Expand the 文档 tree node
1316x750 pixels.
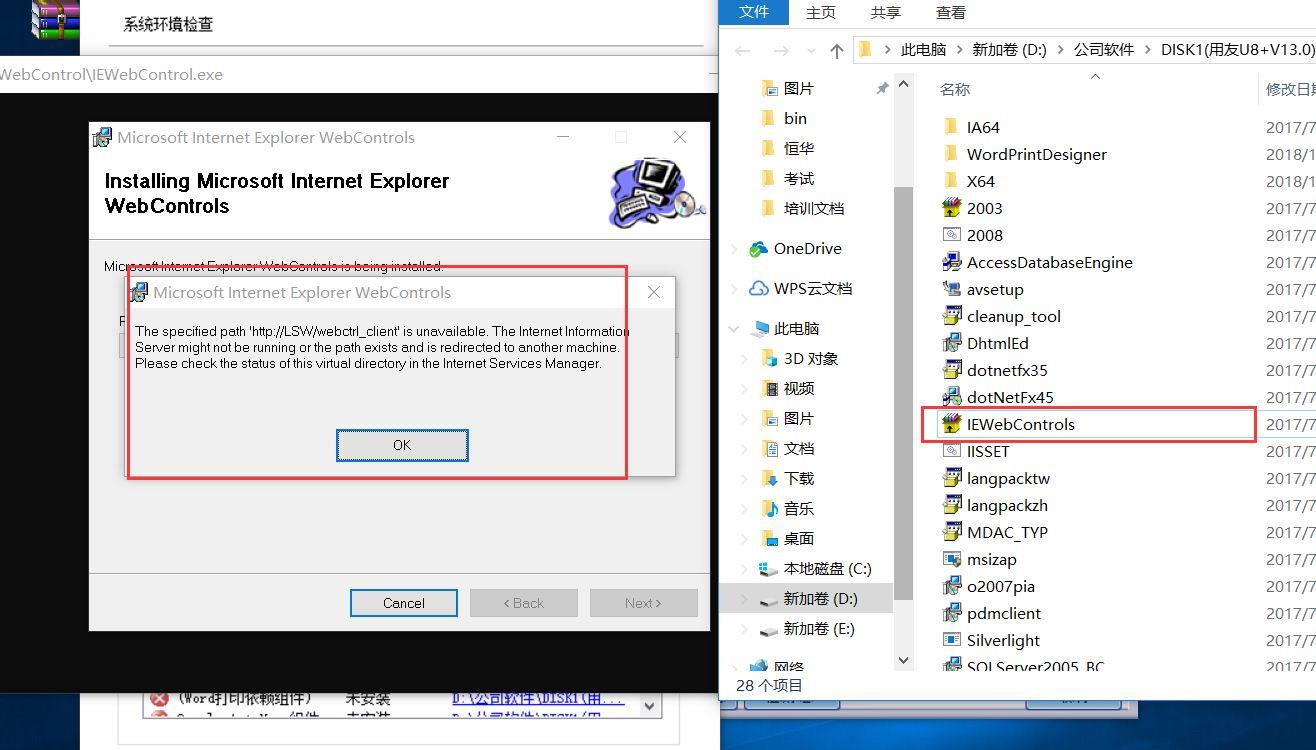[745, 448]
